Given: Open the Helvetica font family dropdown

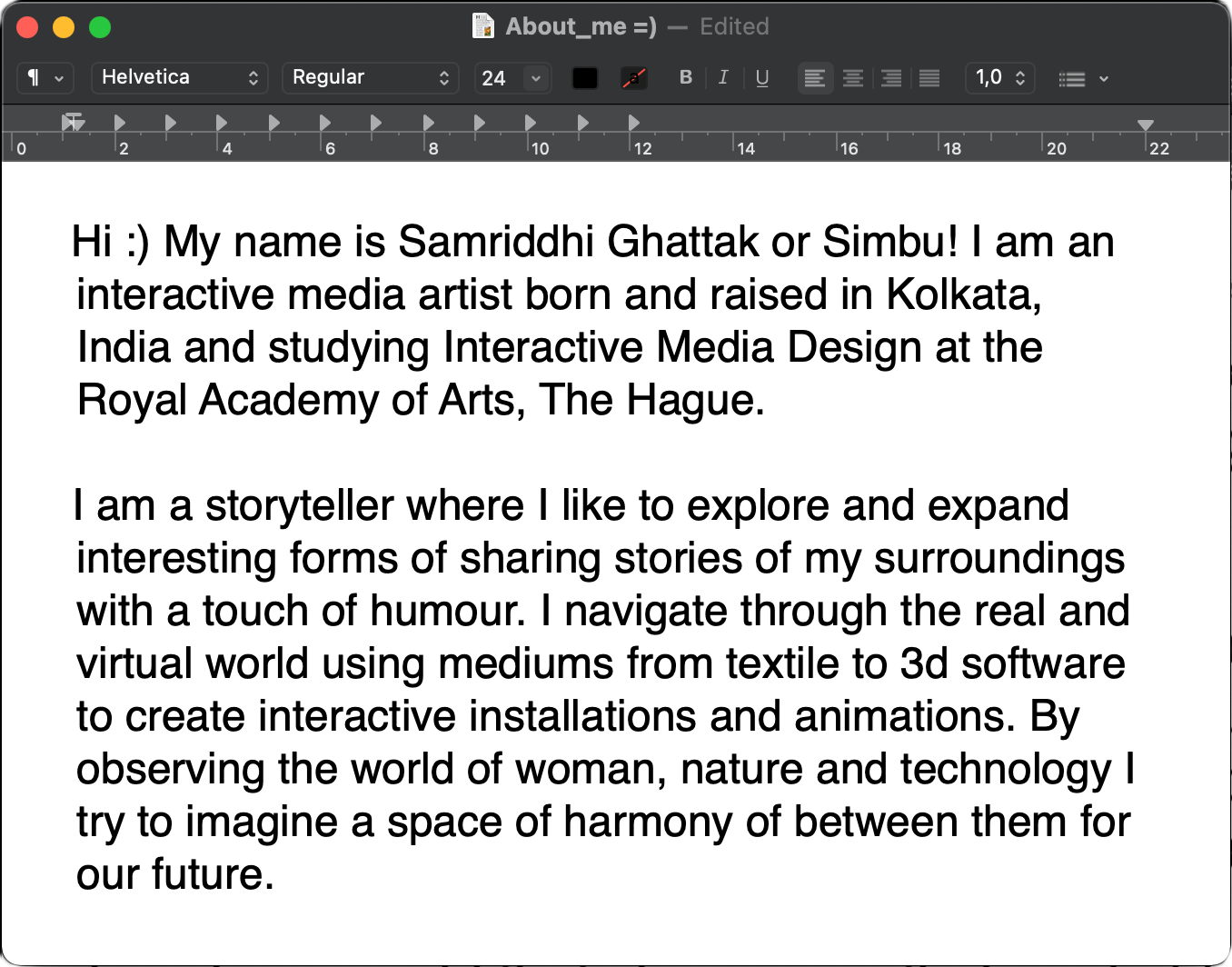Looking at the screenshot, I should coord(180,78).
